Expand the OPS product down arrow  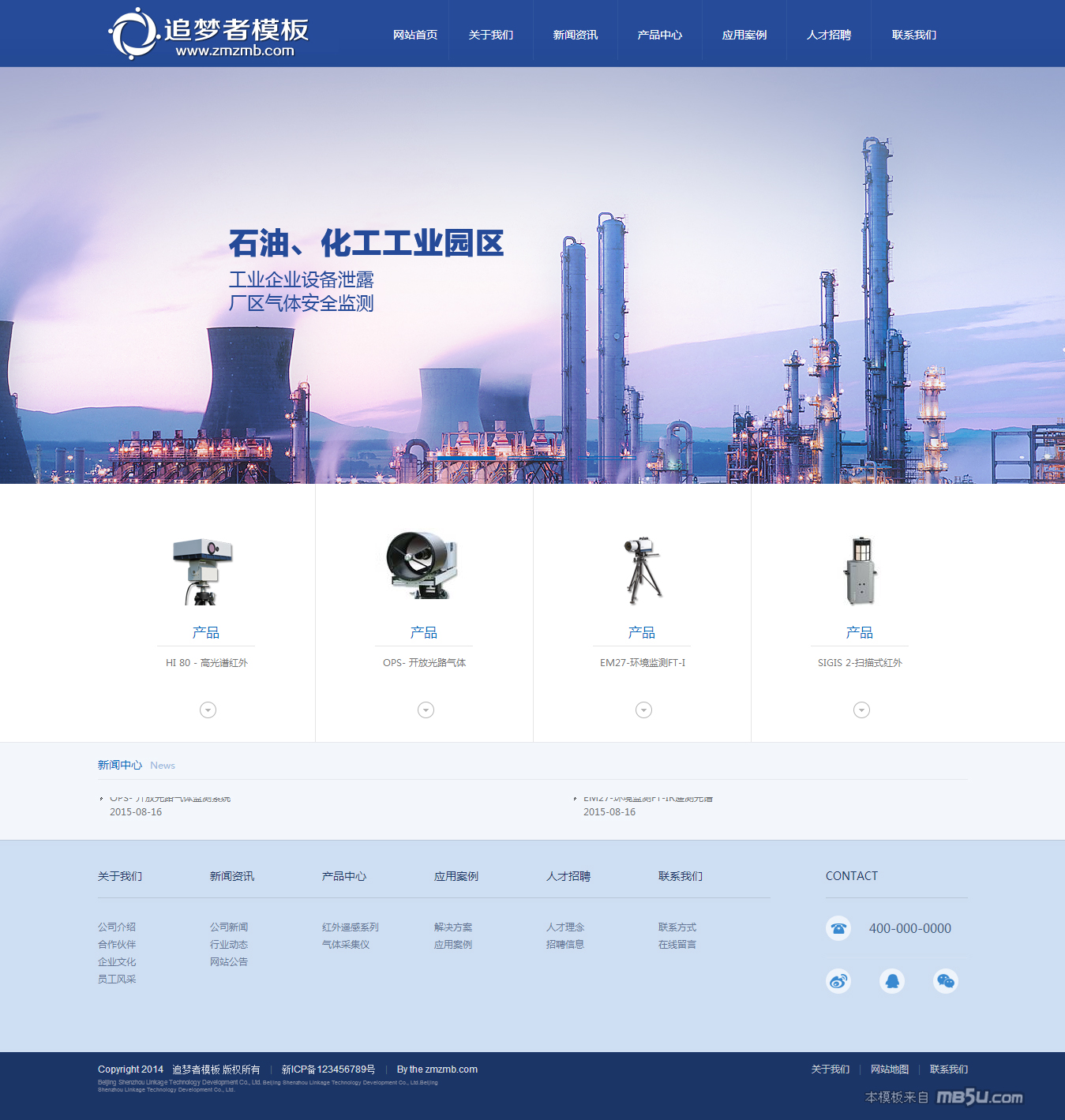pyautogui.click(x=426, y=710)
